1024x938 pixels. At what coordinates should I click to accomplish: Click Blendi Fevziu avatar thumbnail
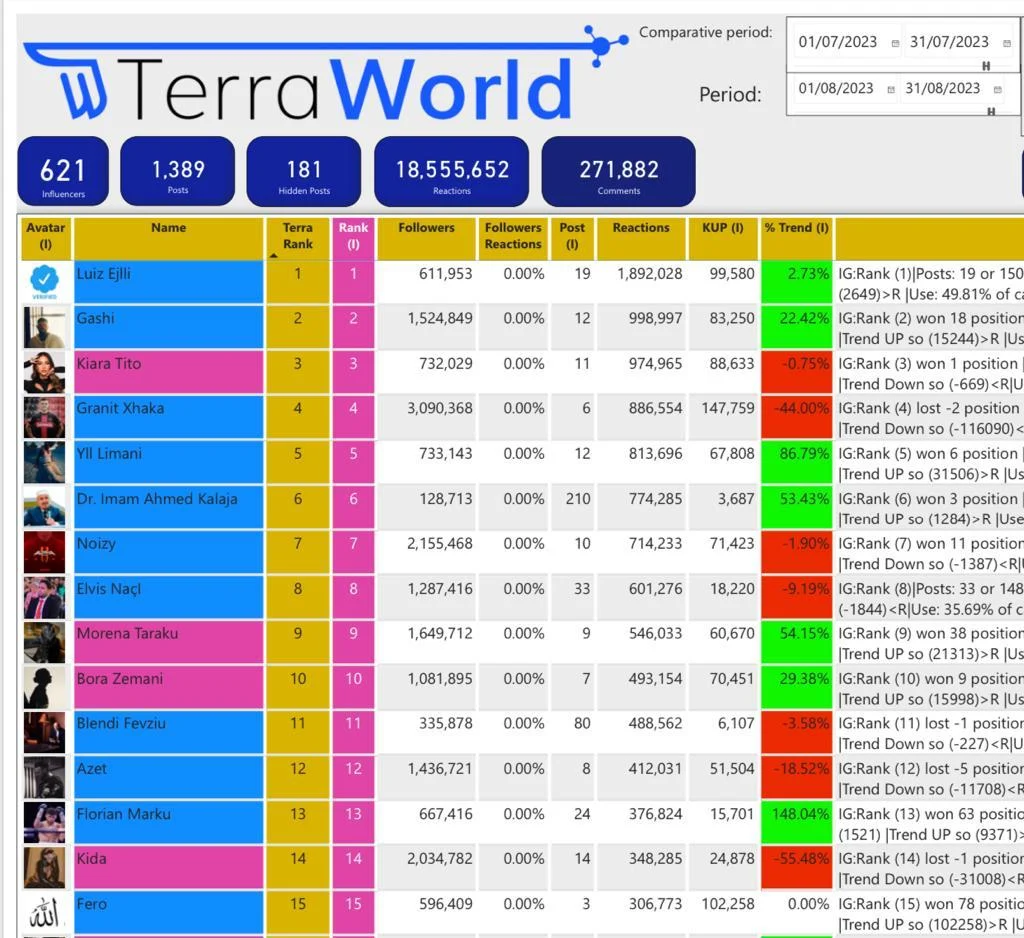pyautogui.click(x=44, y=733)
